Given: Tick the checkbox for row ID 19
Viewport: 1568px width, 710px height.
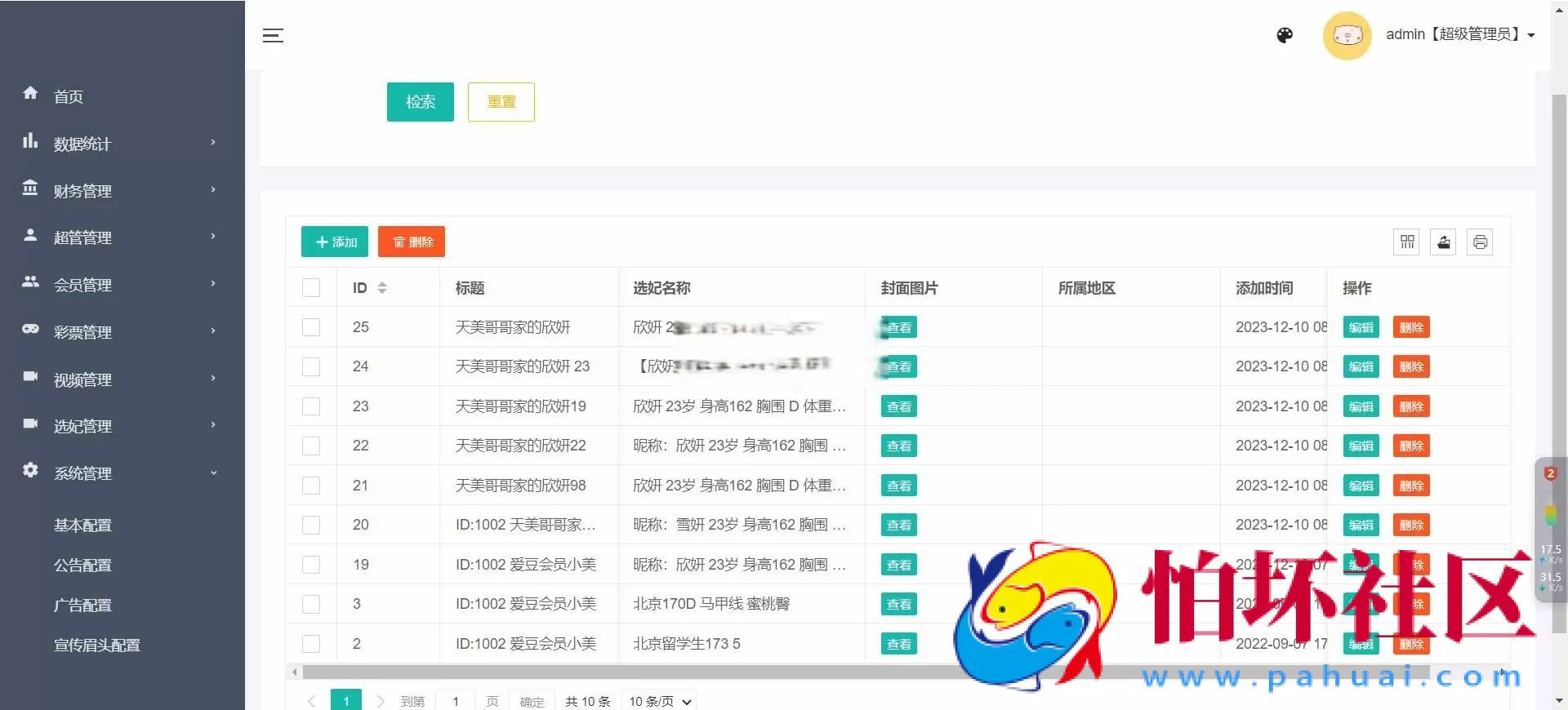Looking at the screenshot, I should tap(311, 565).
